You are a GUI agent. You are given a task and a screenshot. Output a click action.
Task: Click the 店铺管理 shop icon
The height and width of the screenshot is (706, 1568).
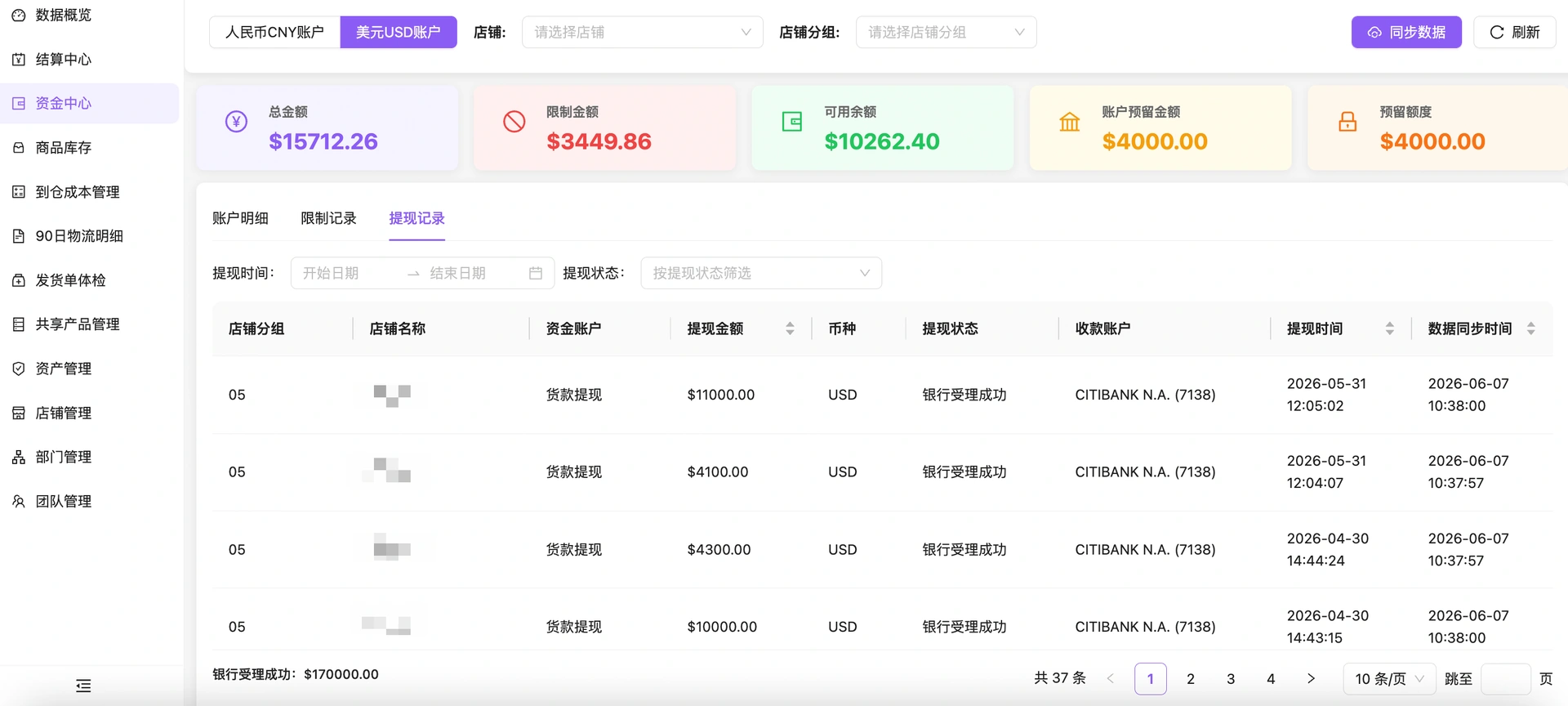pyautogui.click(x=19, y=413)
